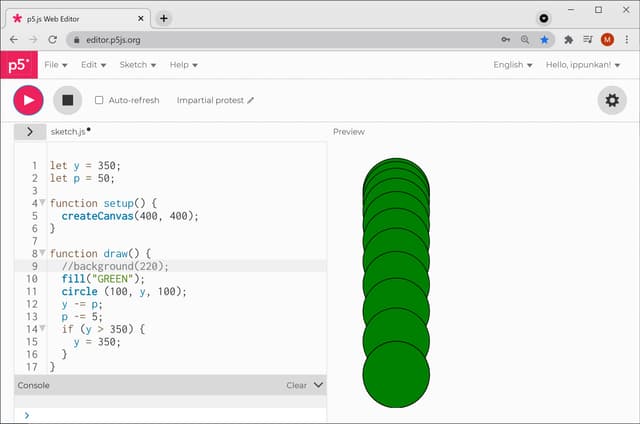This screenshot has height=424, width=640.
Task: Open the File menu
Action: pos(56,65)
